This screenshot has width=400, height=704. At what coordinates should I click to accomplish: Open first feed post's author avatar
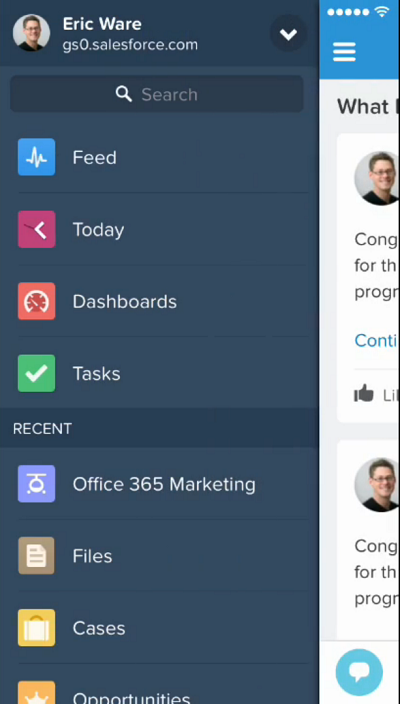click(377, 178)
